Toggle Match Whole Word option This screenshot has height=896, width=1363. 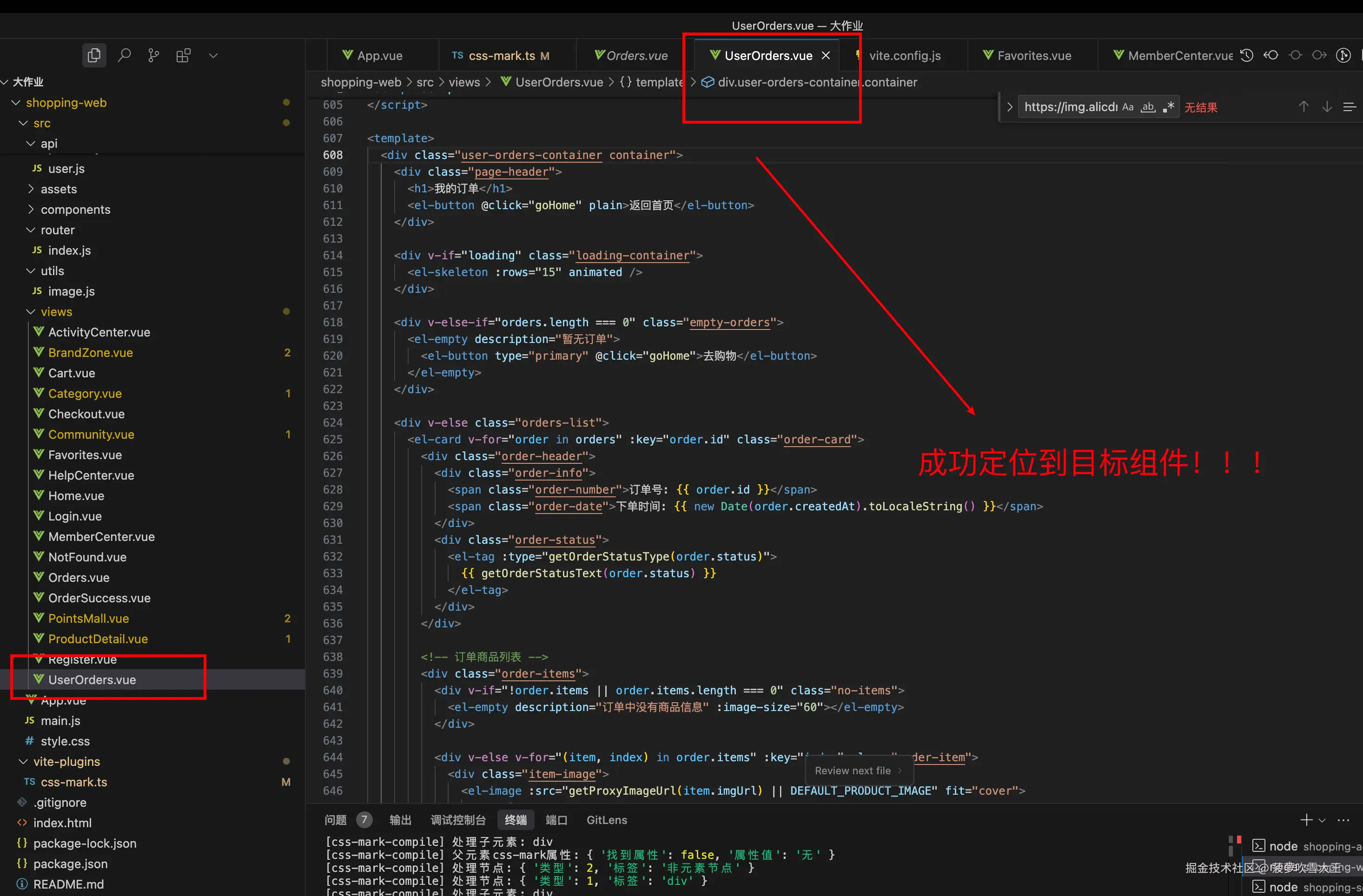click(1148, 107)
